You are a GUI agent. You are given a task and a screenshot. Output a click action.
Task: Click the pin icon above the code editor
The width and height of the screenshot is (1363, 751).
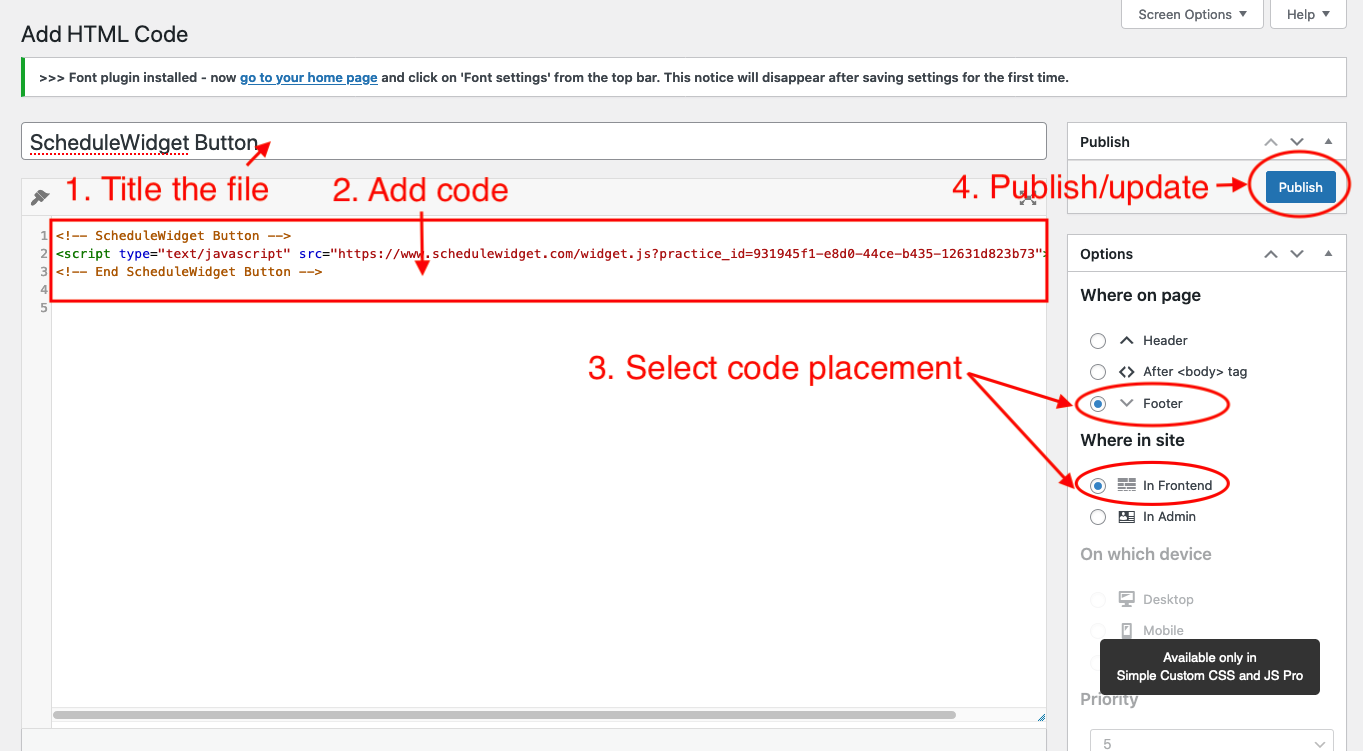click(x=40, y=197)
